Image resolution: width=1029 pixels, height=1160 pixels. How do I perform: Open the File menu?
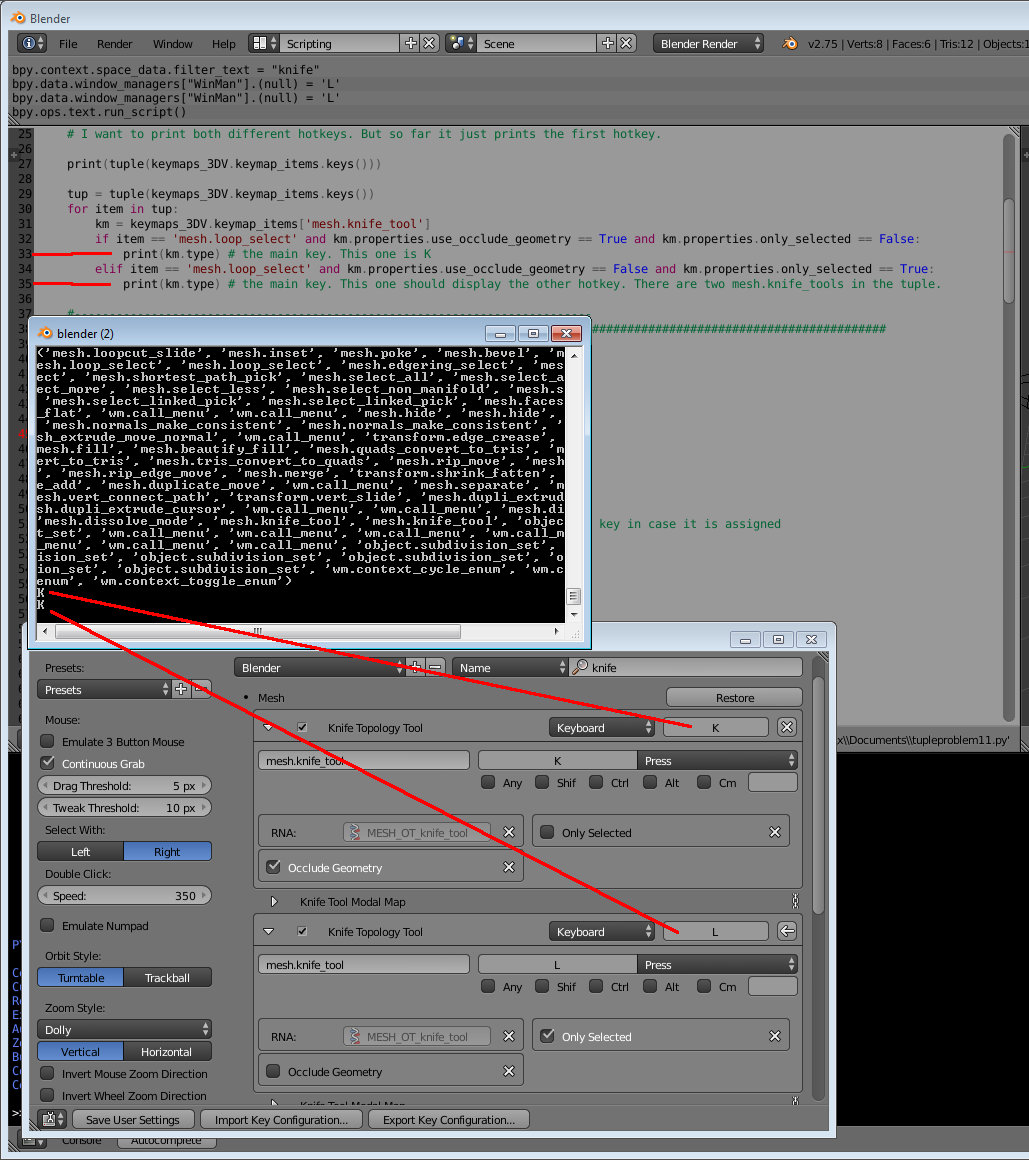[68, 44]
